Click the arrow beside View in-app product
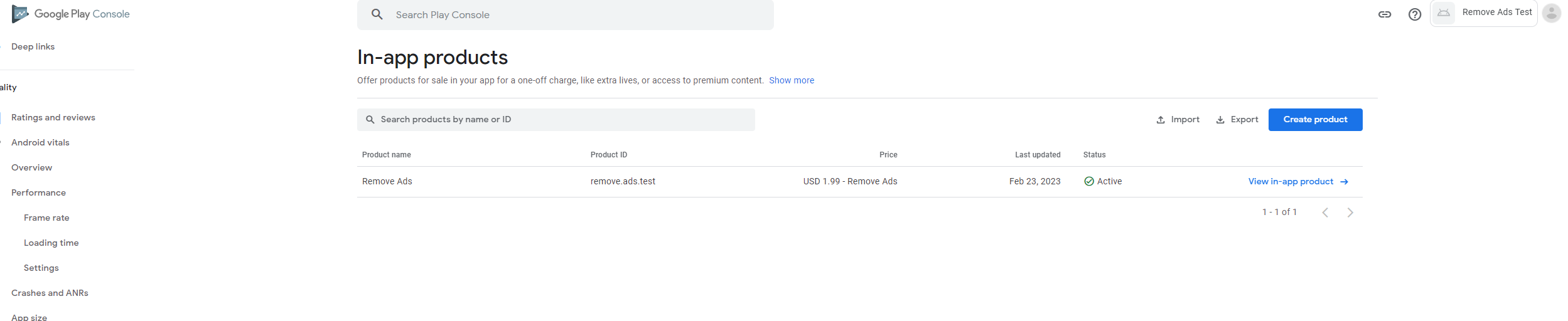The image size is (1568, 321). [x=1344, y=182]
